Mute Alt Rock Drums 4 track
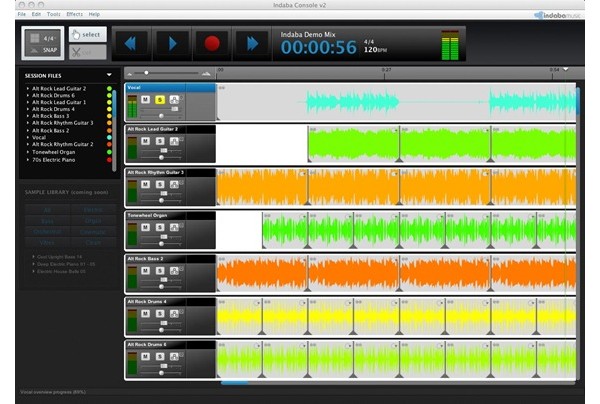Screen dimensions: 600x404 click(145, 314)
